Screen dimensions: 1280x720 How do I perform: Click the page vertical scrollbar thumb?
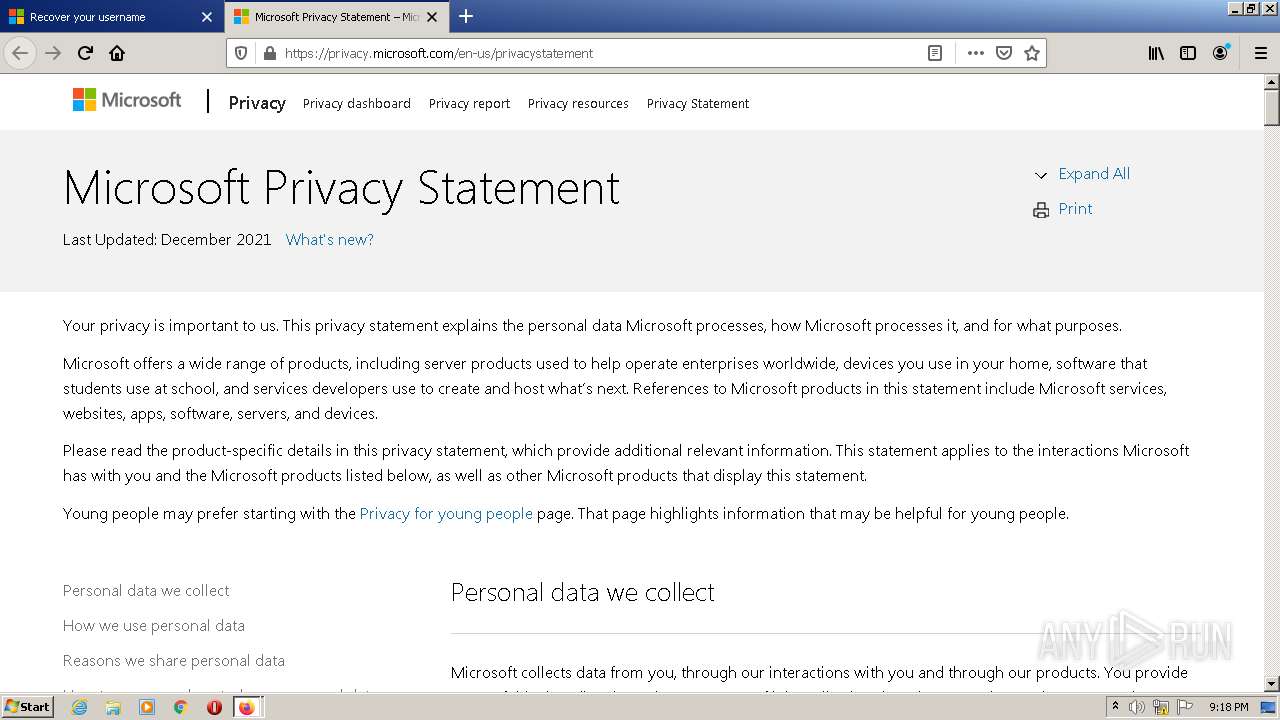[x=1271, y=108]
